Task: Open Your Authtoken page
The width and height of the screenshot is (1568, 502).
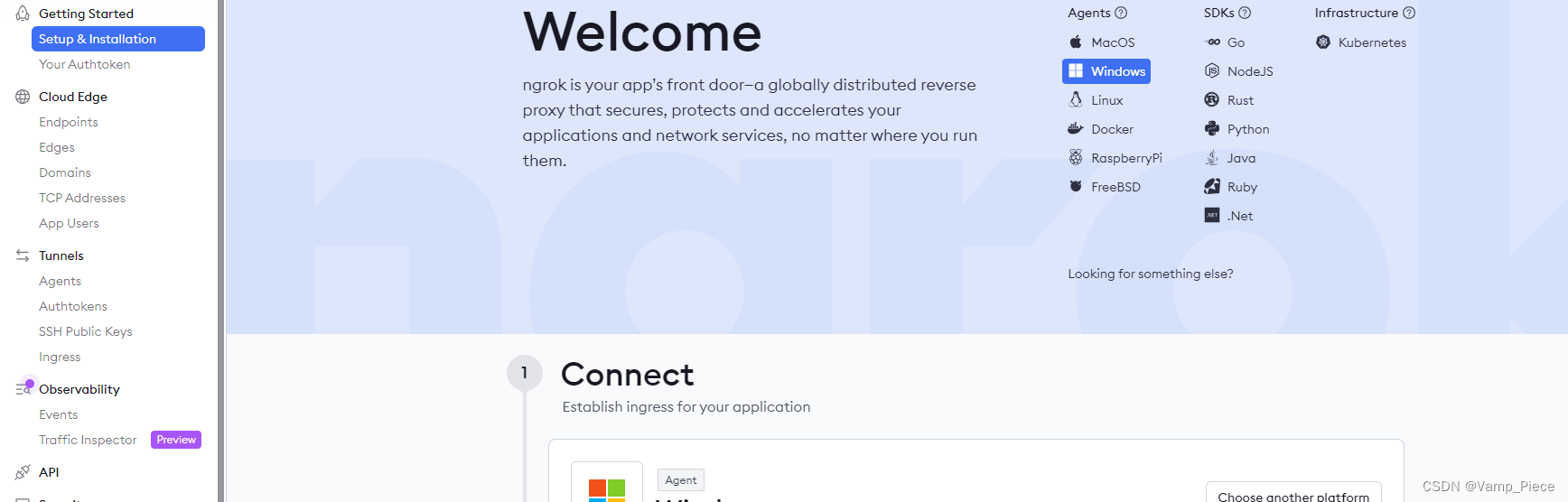Action: click(85, 64)
